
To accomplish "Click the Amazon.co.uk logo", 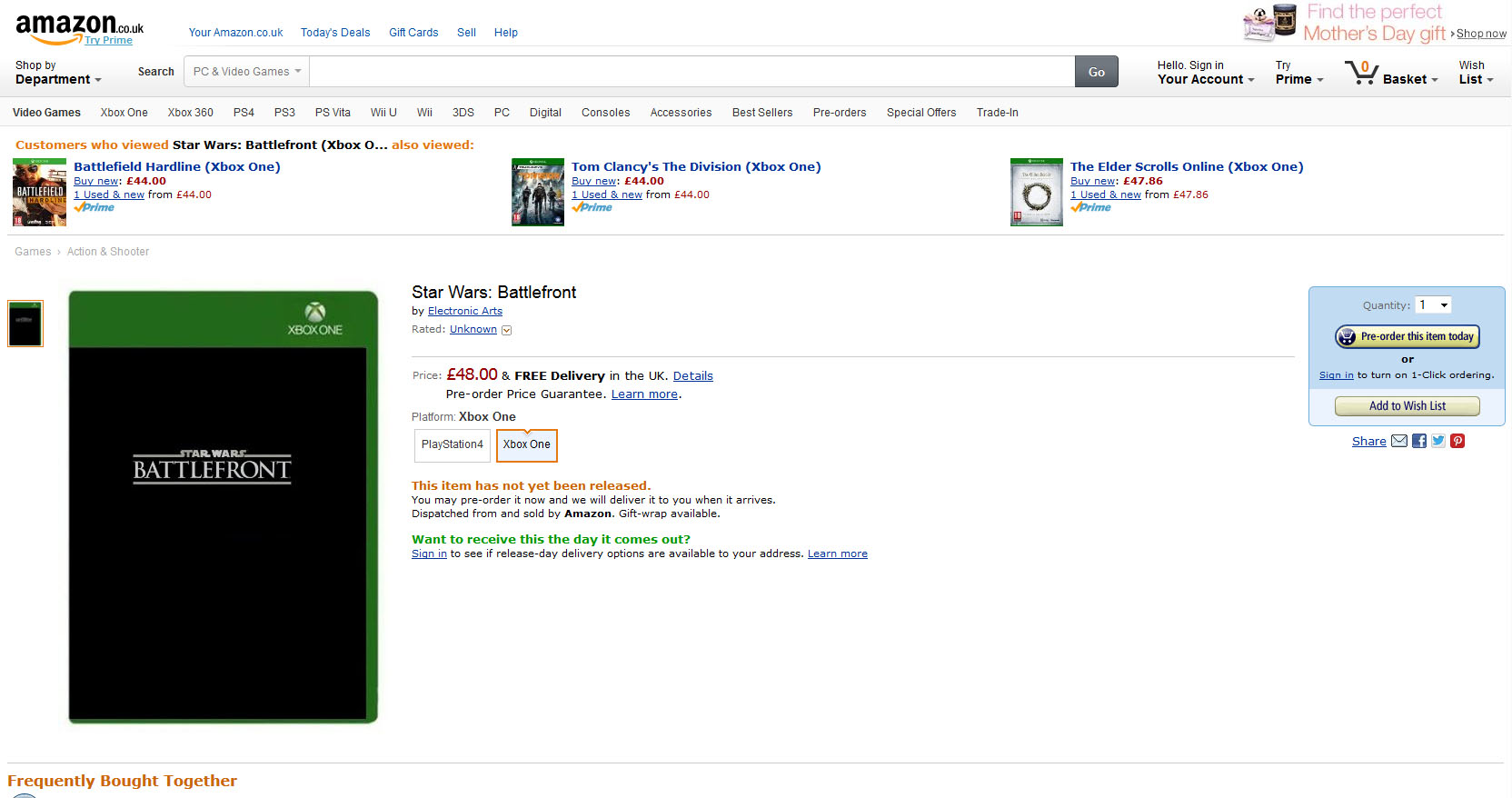I will (x=79, y=27).
